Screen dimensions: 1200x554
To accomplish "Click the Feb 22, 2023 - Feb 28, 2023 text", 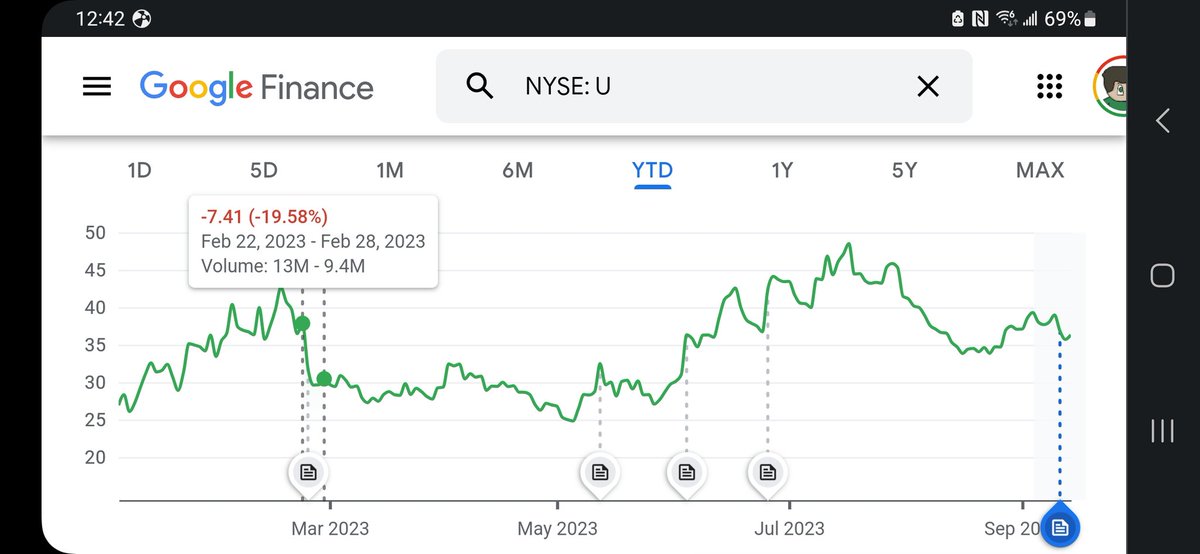I will [313, 242].
